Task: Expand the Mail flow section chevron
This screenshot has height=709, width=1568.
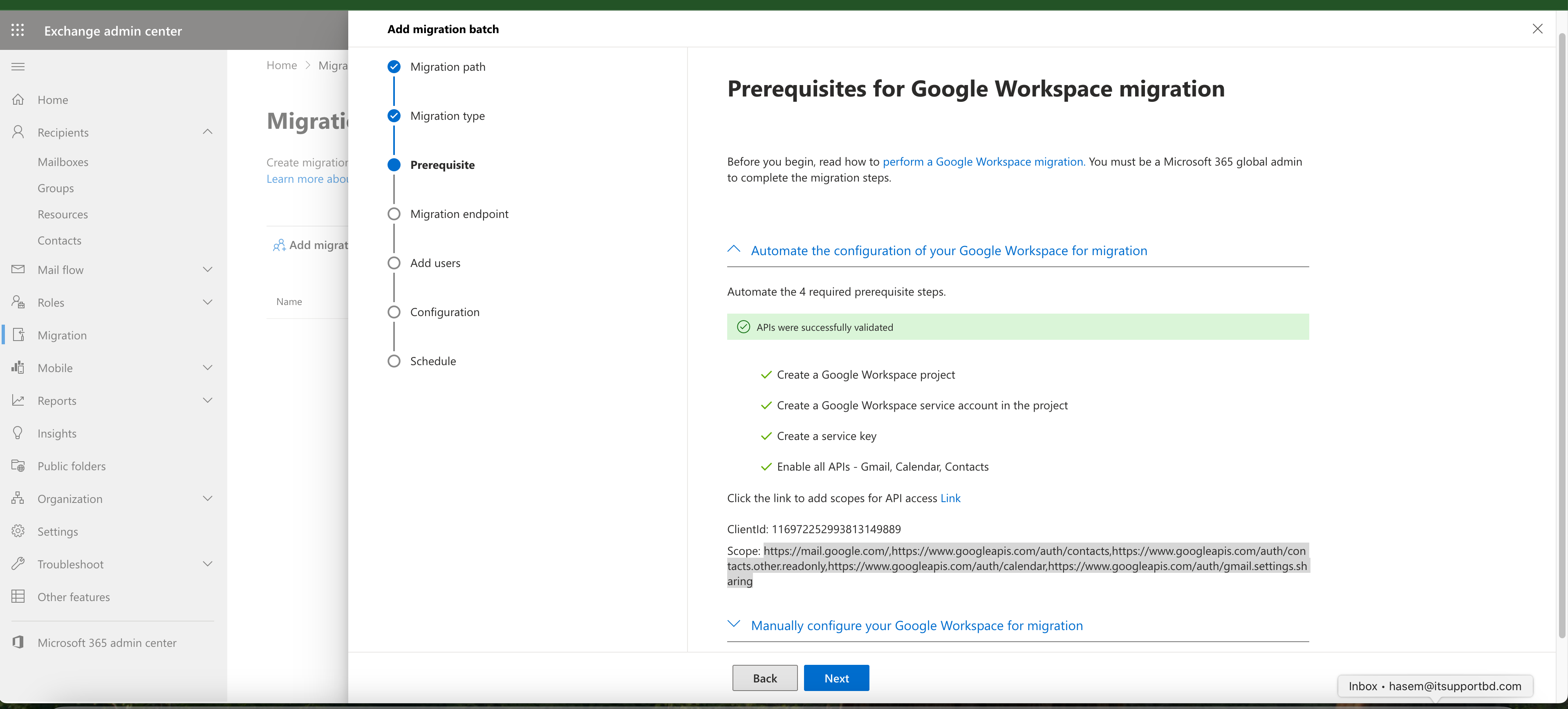Action: (208, 269)
